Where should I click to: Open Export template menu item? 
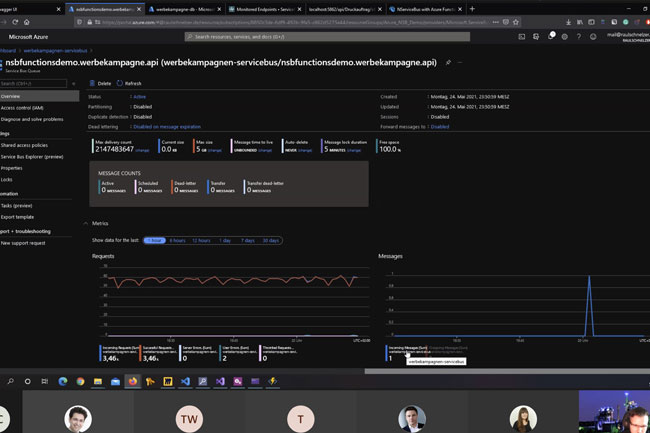click(x=17, y=217)
